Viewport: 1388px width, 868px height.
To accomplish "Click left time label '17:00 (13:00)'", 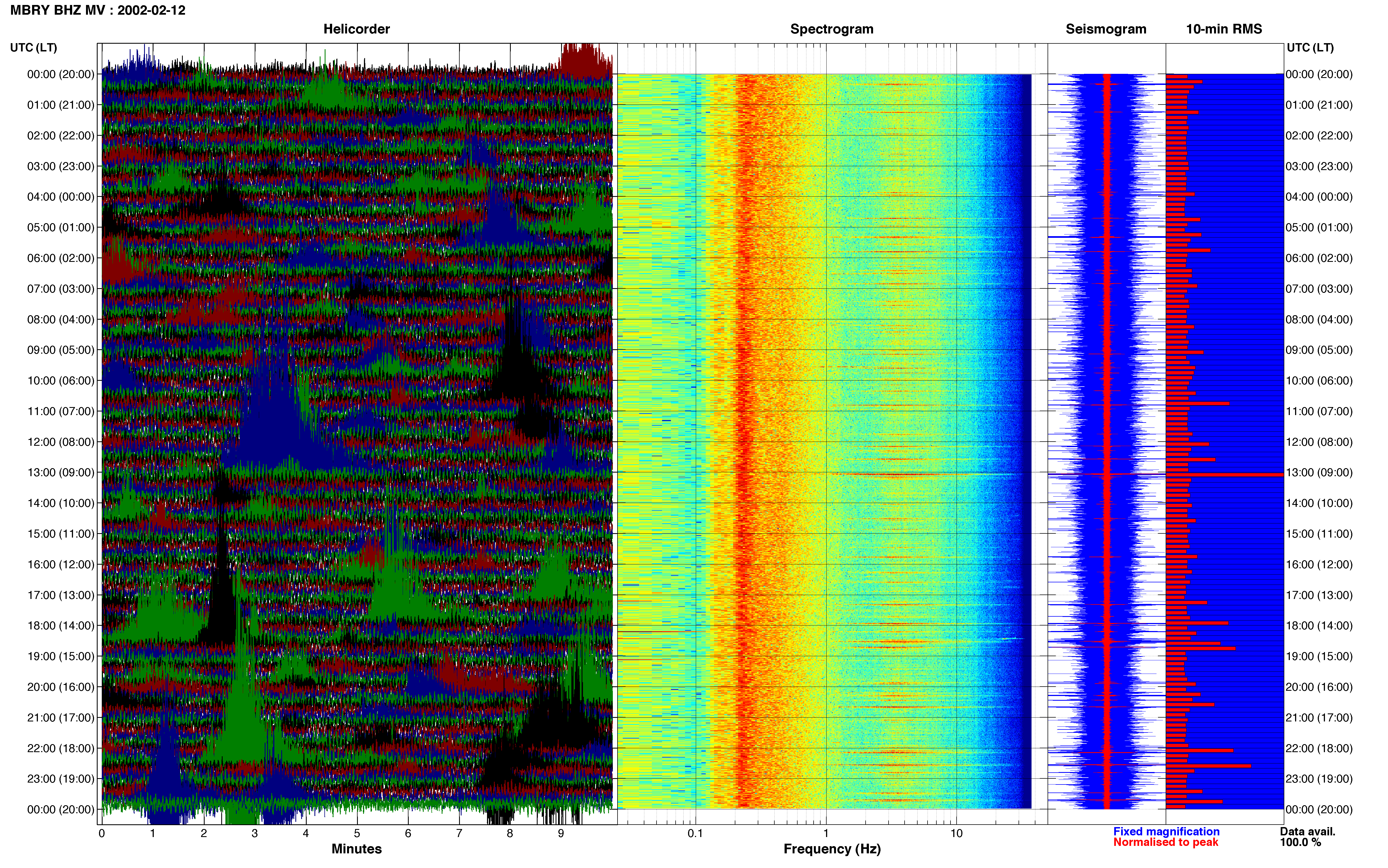I will [61, 595].
